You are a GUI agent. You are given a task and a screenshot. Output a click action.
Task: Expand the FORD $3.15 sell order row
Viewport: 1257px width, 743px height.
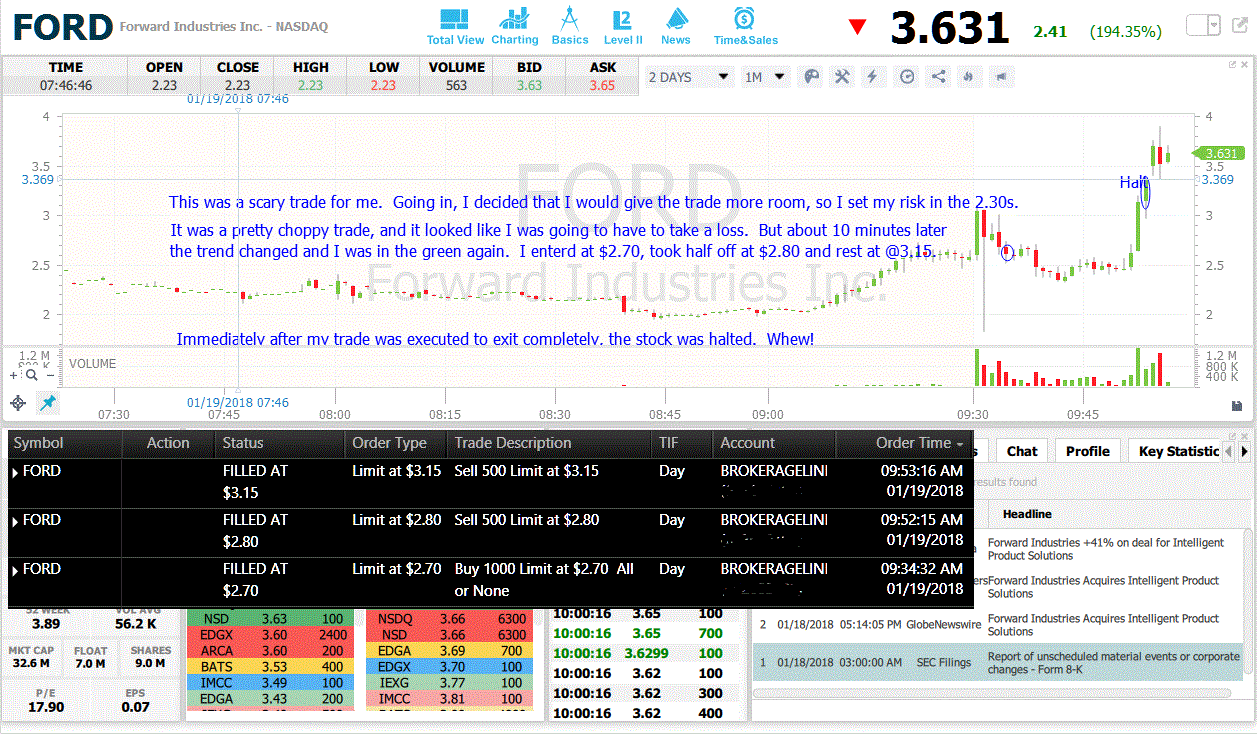(x=15, y=471)
